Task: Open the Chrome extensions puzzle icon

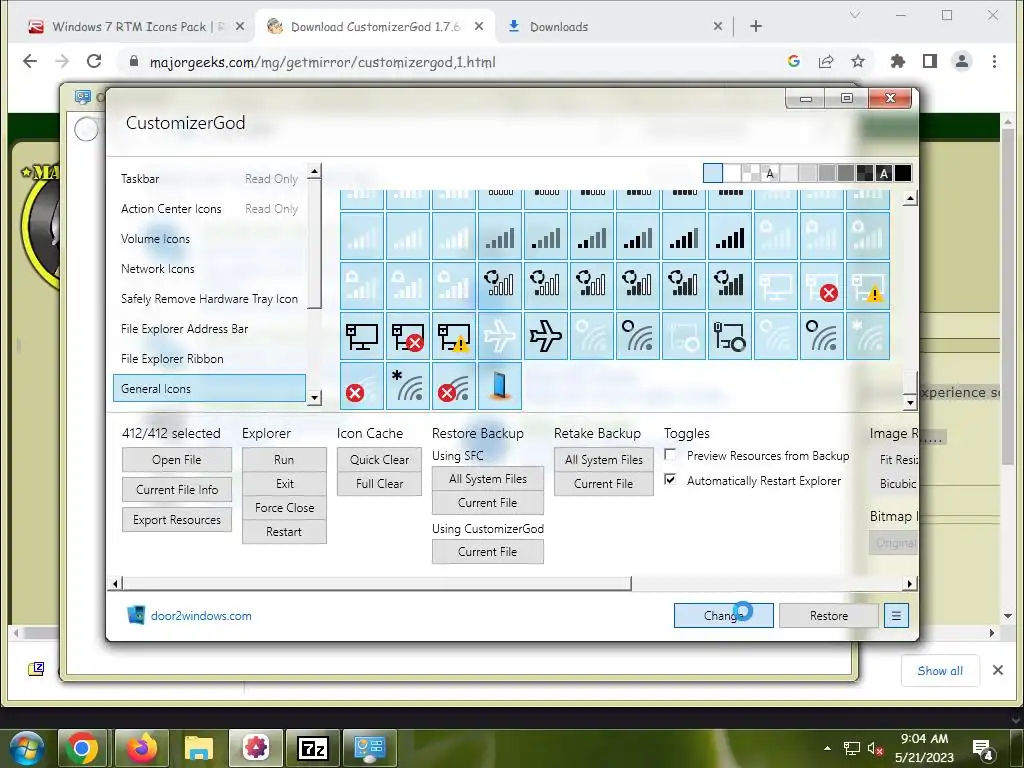Action: pyautogui.click(x=898, y=61)
